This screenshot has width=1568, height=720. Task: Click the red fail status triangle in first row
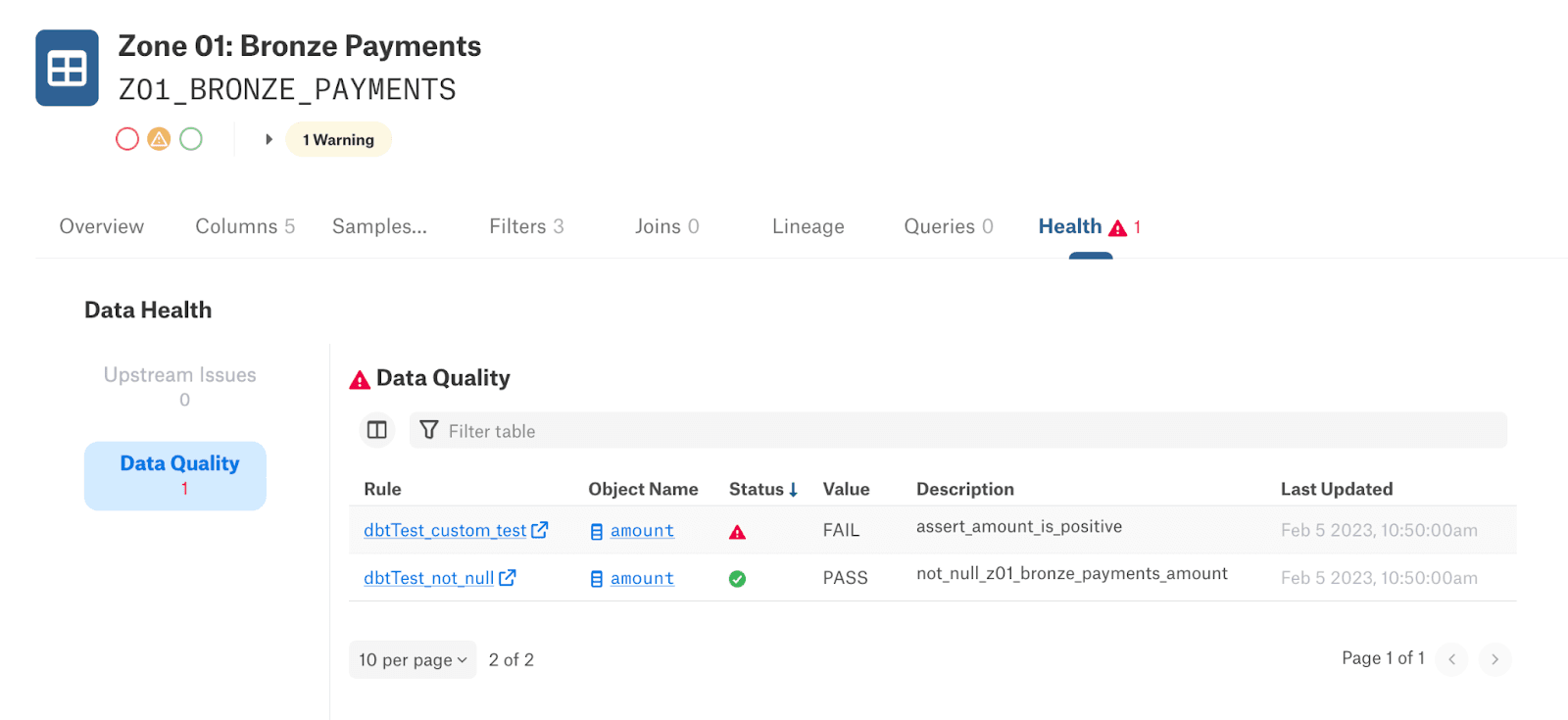[738, 532]
